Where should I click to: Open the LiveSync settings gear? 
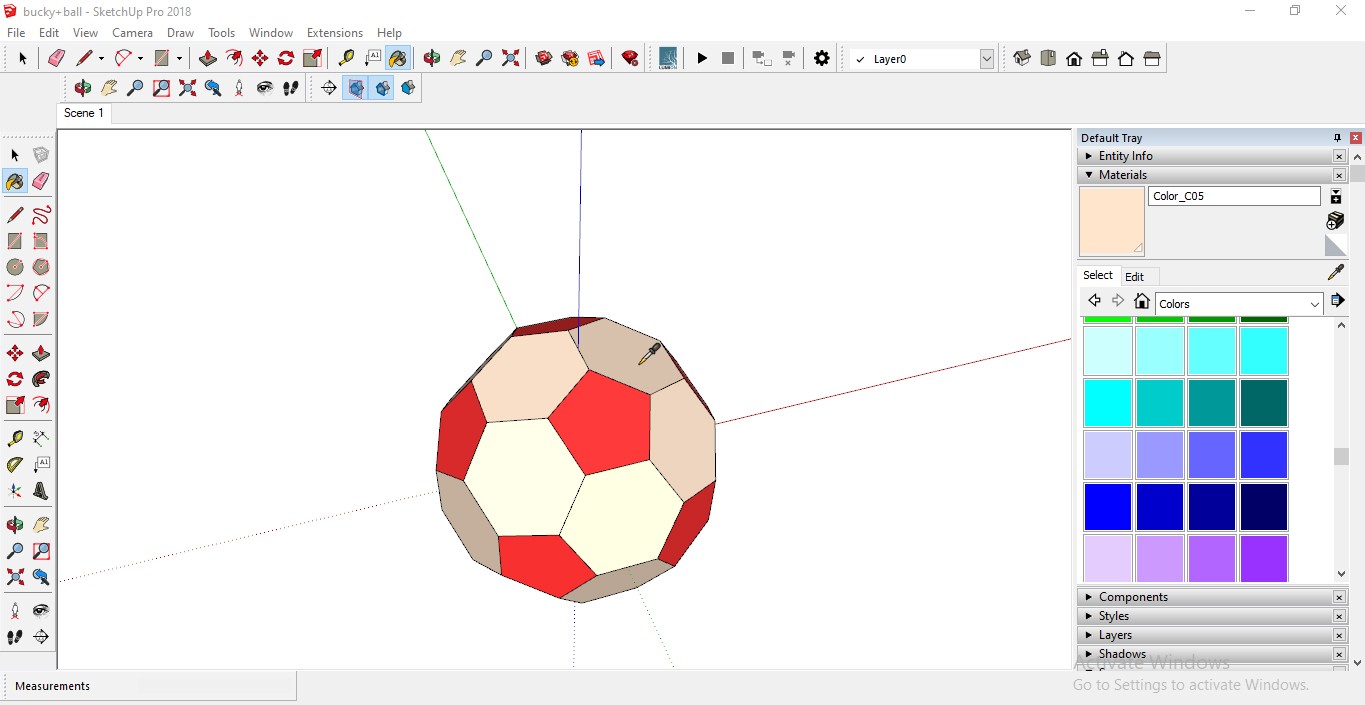tap(821, 59)
